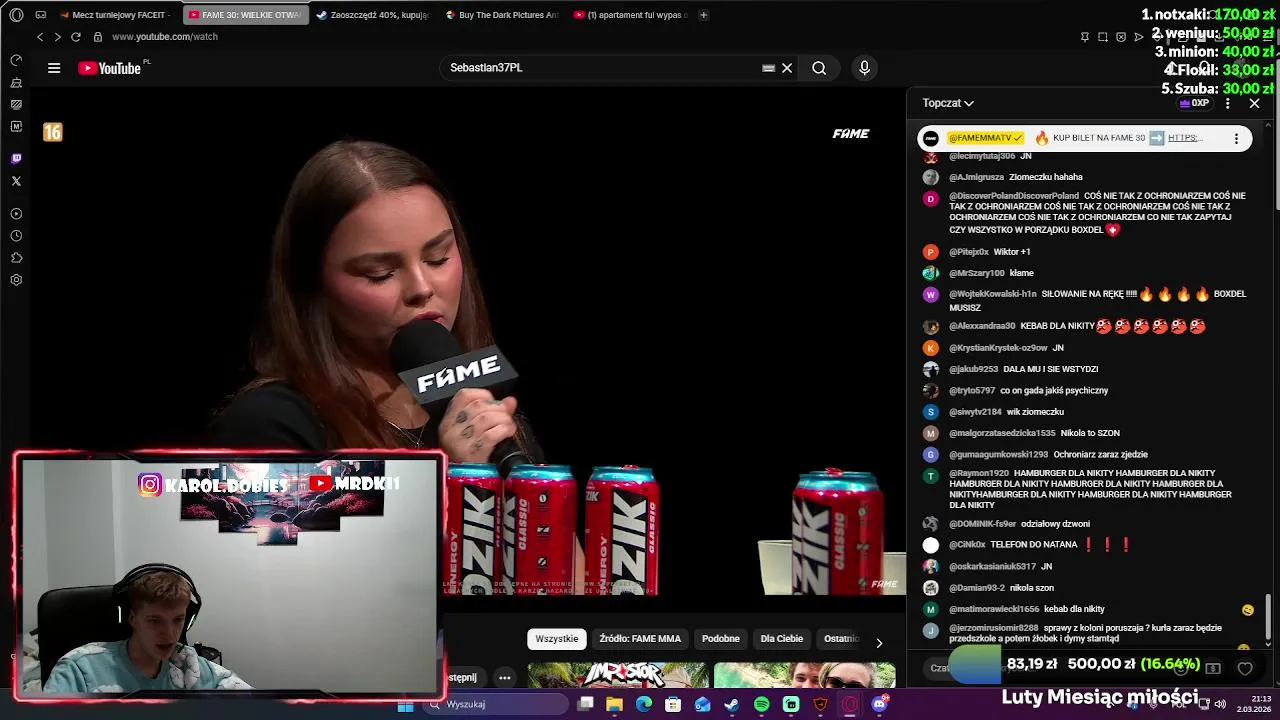1280x720 pixels.
Task: Close the live chat panel
Action: point(1255,103)
